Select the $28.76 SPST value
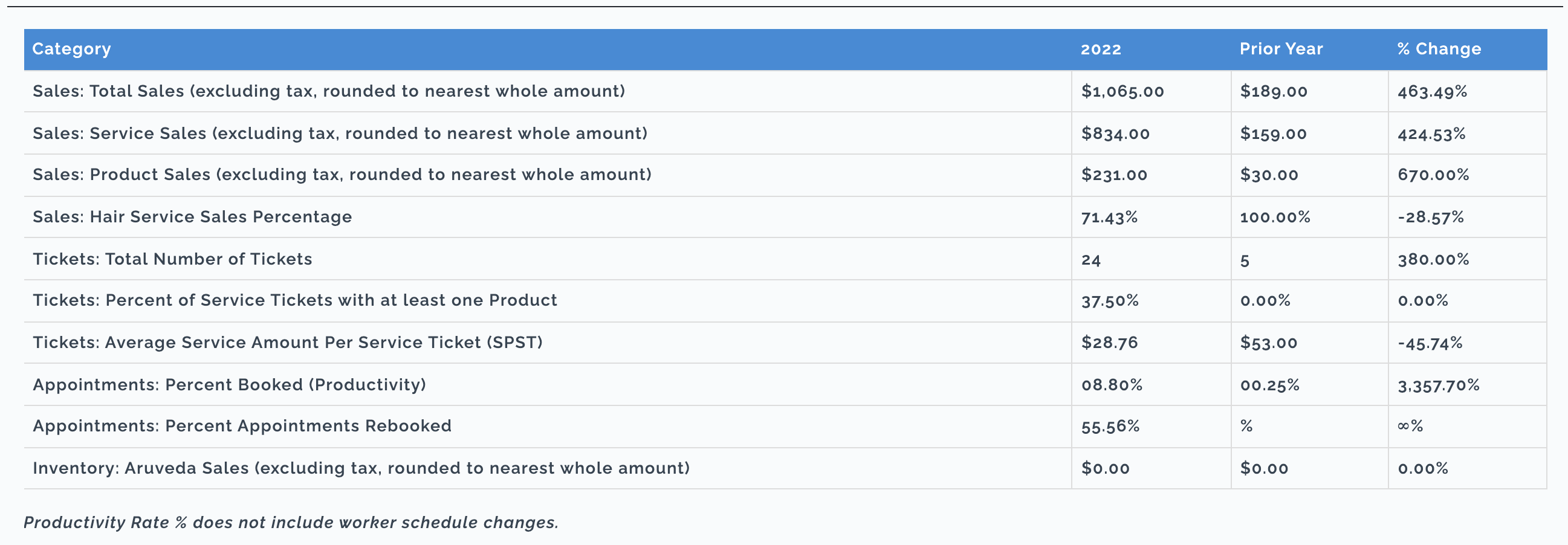1568x545 pixels. click(x=1109, y=343)
